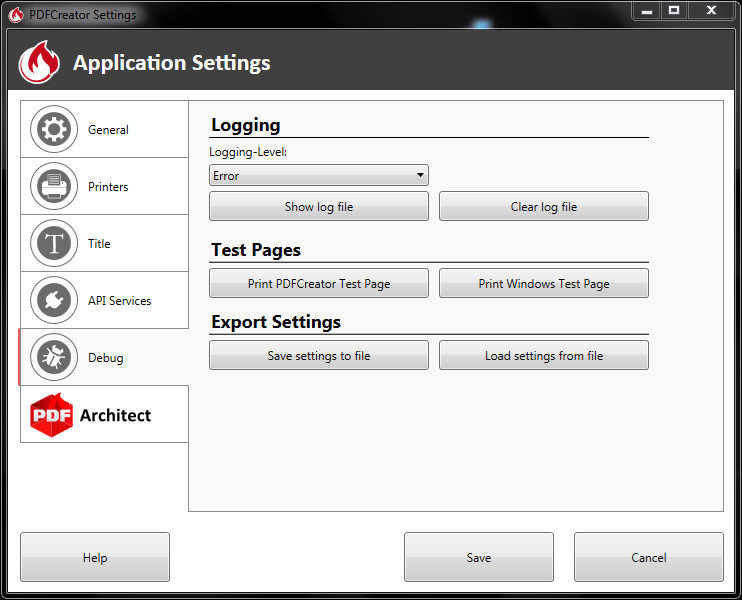Click the General gear icon
The height and width of the screenshot is (600, 742).
coord(54,129)
